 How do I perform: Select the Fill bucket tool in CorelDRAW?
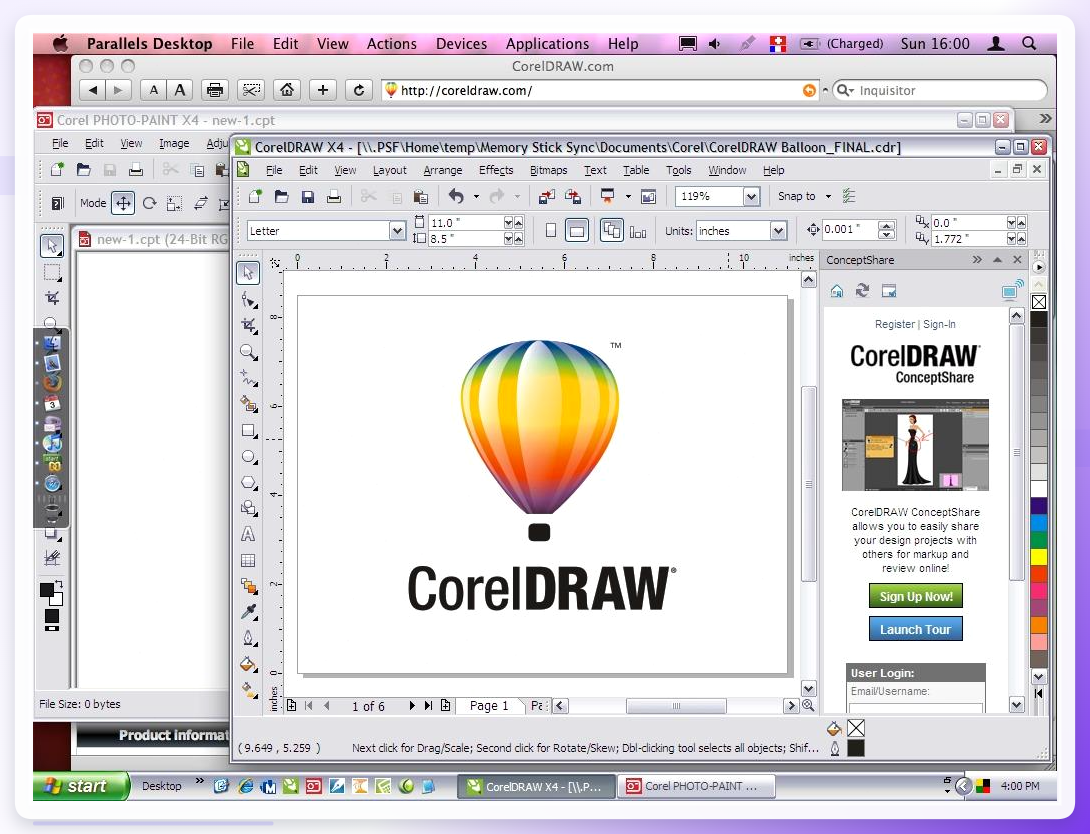[x=248, y=664]
